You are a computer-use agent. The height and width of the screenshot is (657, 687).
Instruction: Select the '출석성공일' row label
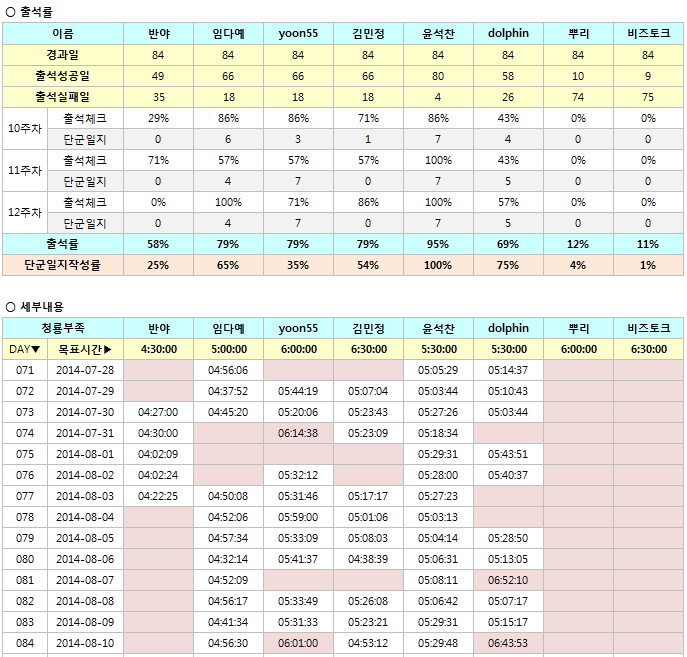63,76
